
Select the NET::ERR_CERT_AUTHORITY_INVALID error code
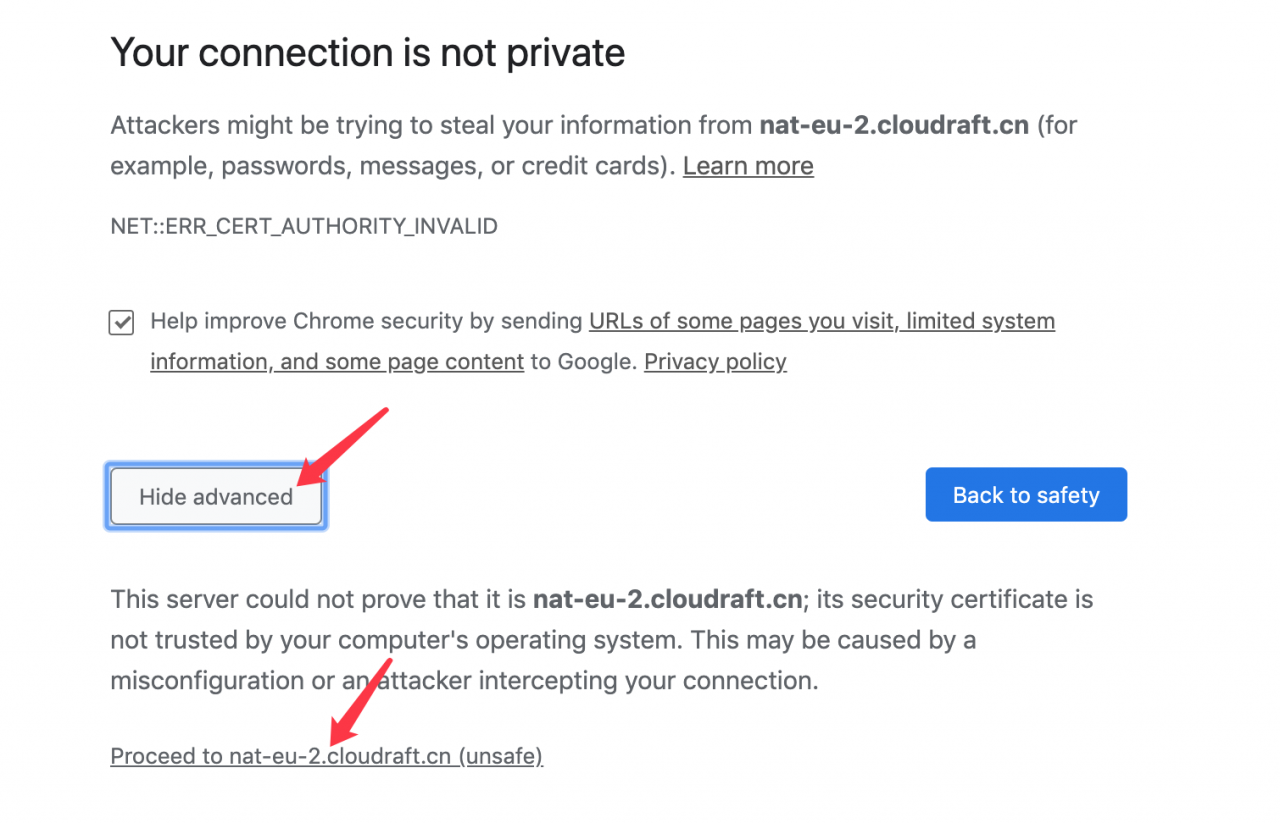click(x=303, y=226)
